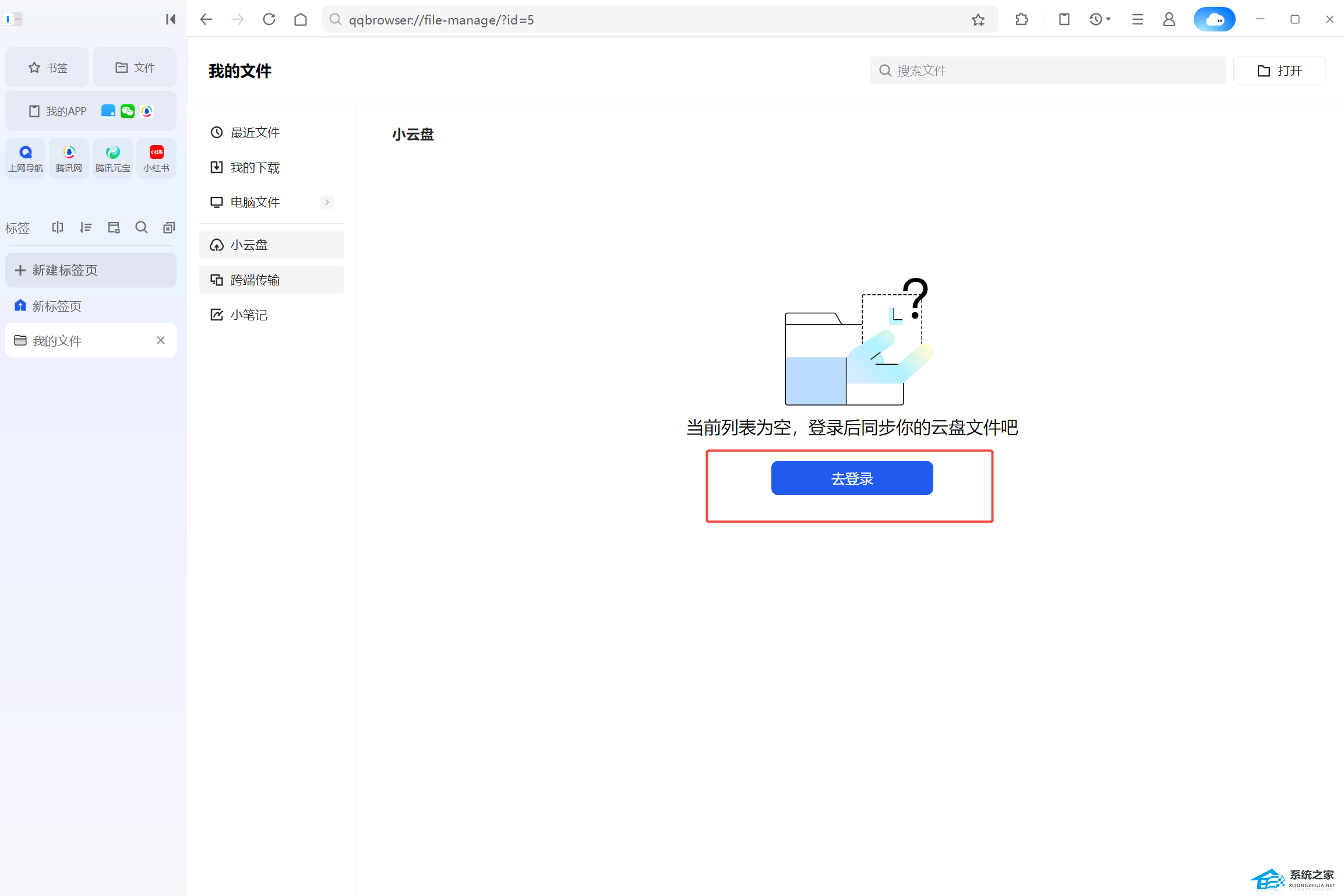The height and width of the screenshot is (896, 1344).
Task: Click the 去登录 button
Action: tap(852, 478)
